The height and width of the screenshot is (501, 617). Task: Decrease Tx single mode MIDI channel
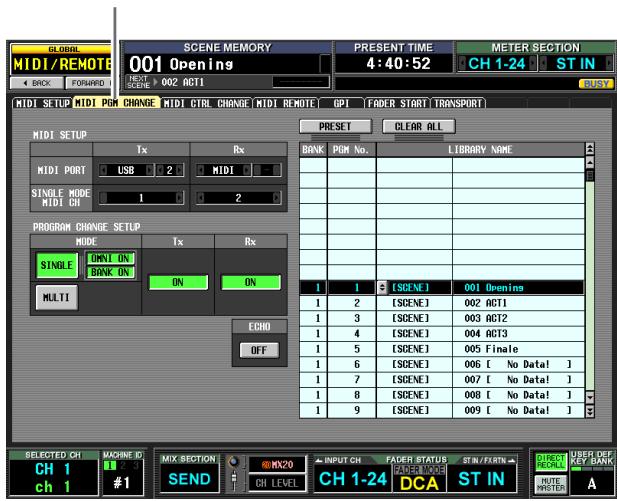(103, 198)
